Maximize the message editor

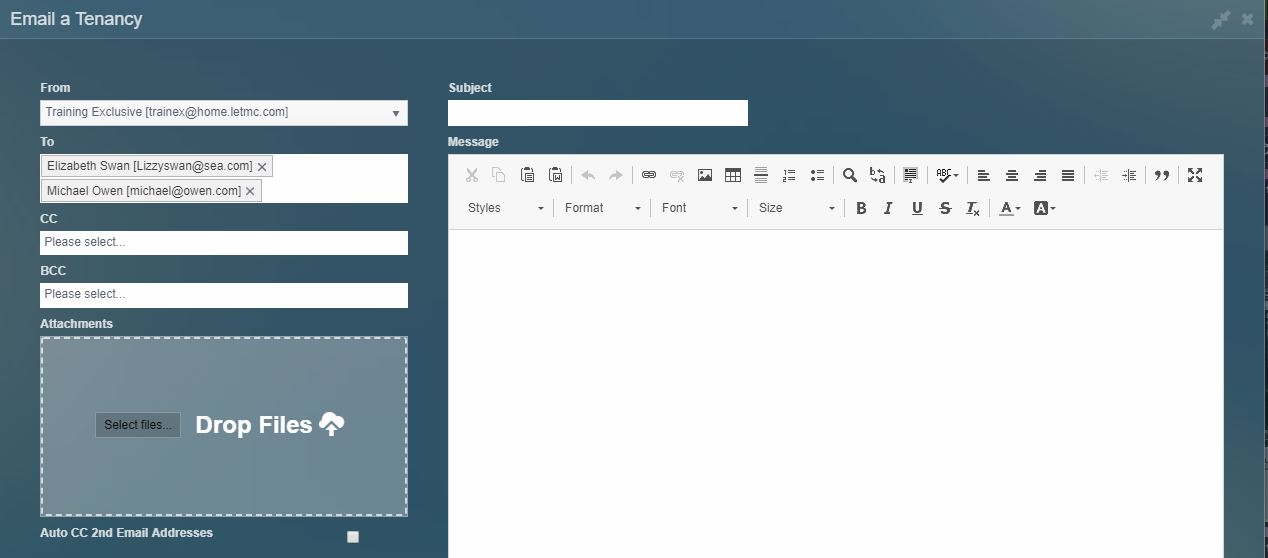click(1195, 175)
